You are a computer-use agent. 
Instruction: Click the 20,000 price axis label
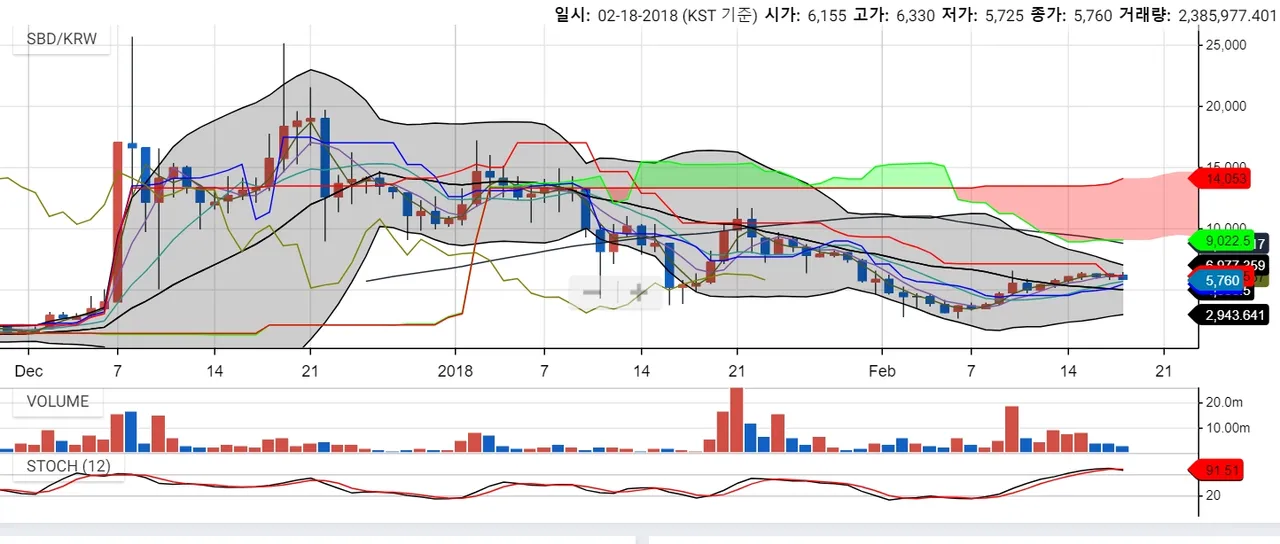[x=1226, y=106]
